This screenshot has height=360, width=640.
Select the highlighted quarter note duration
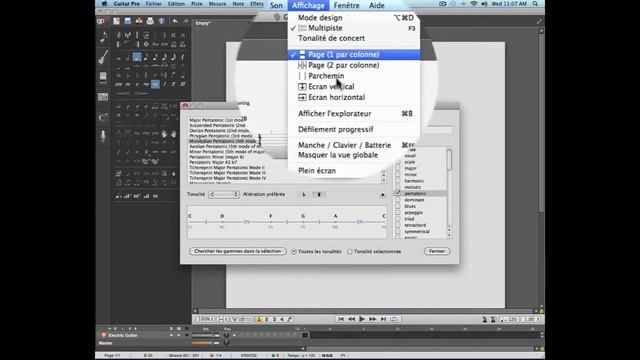pos(137,57)
